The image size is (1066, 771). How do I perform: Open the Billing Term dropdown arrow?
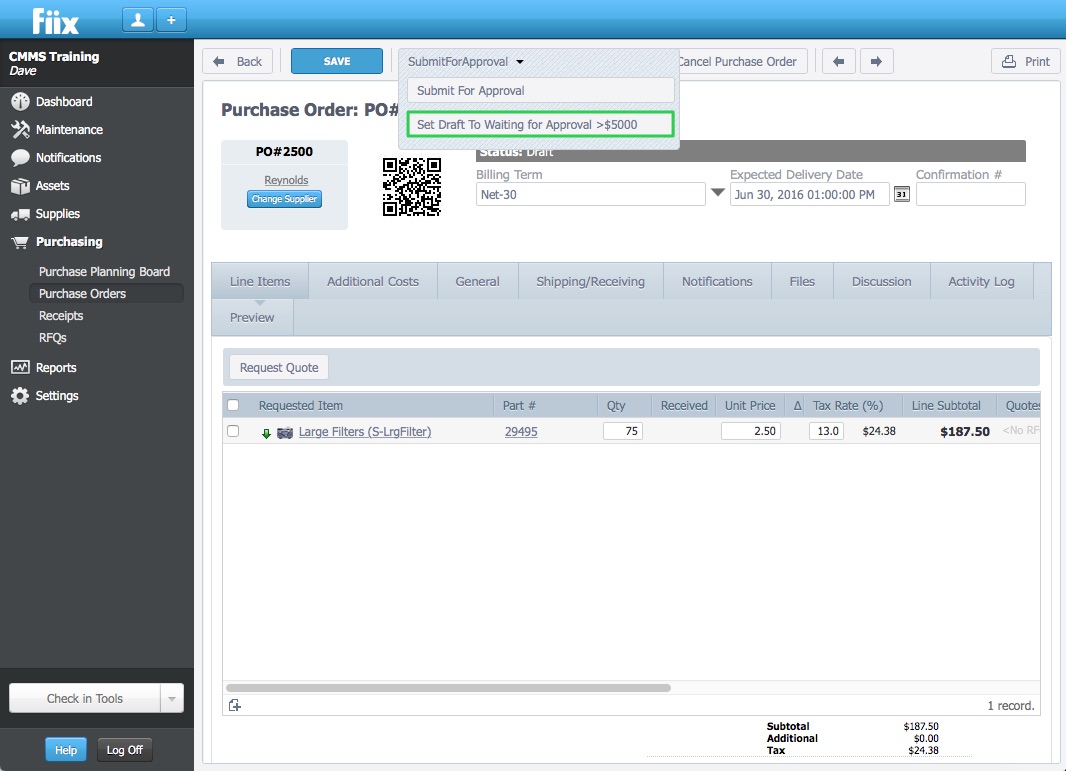coord(717,192)
